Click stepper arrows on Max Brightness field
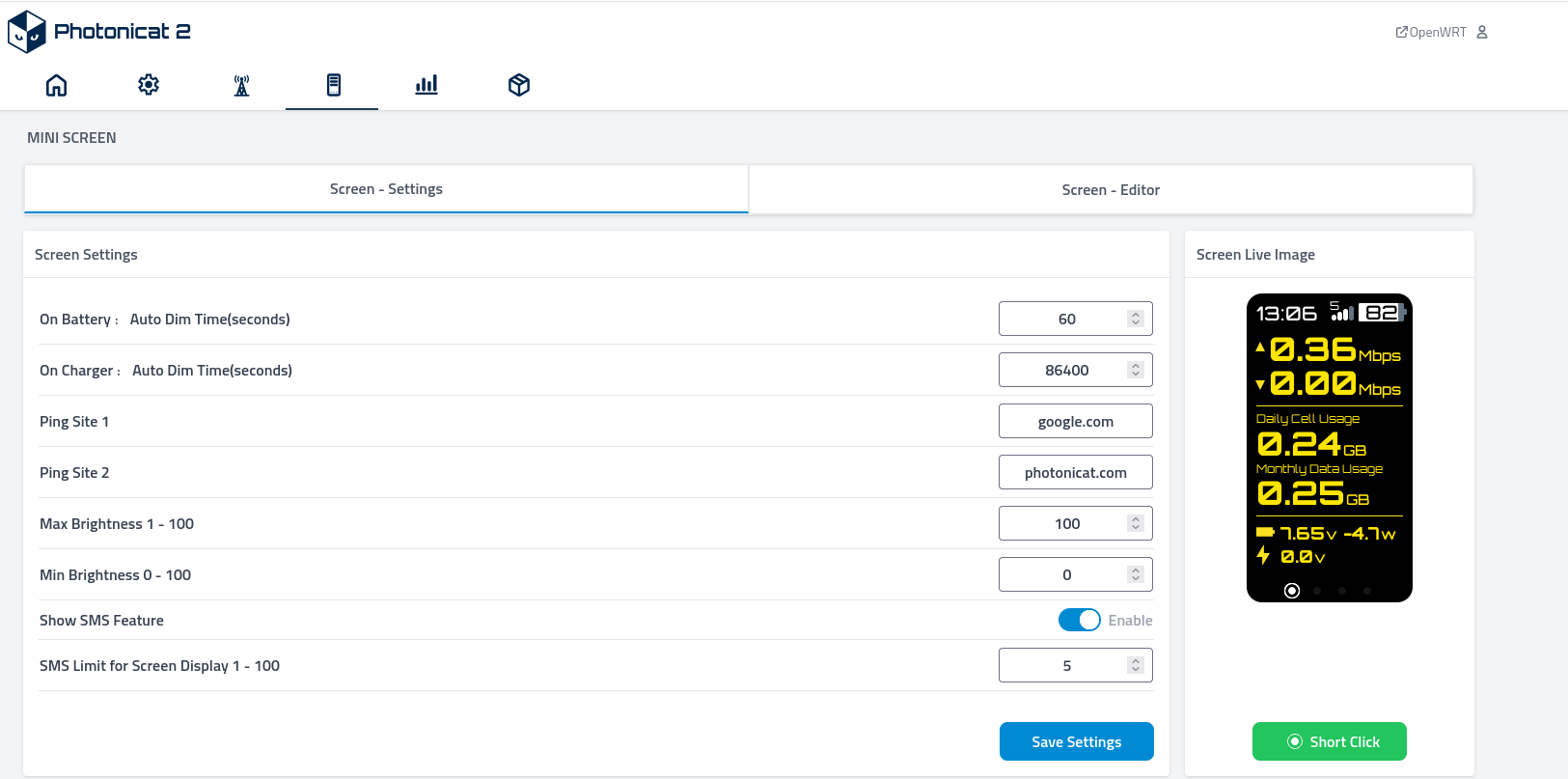1568x779 pixels. (x=1136, y=523)
